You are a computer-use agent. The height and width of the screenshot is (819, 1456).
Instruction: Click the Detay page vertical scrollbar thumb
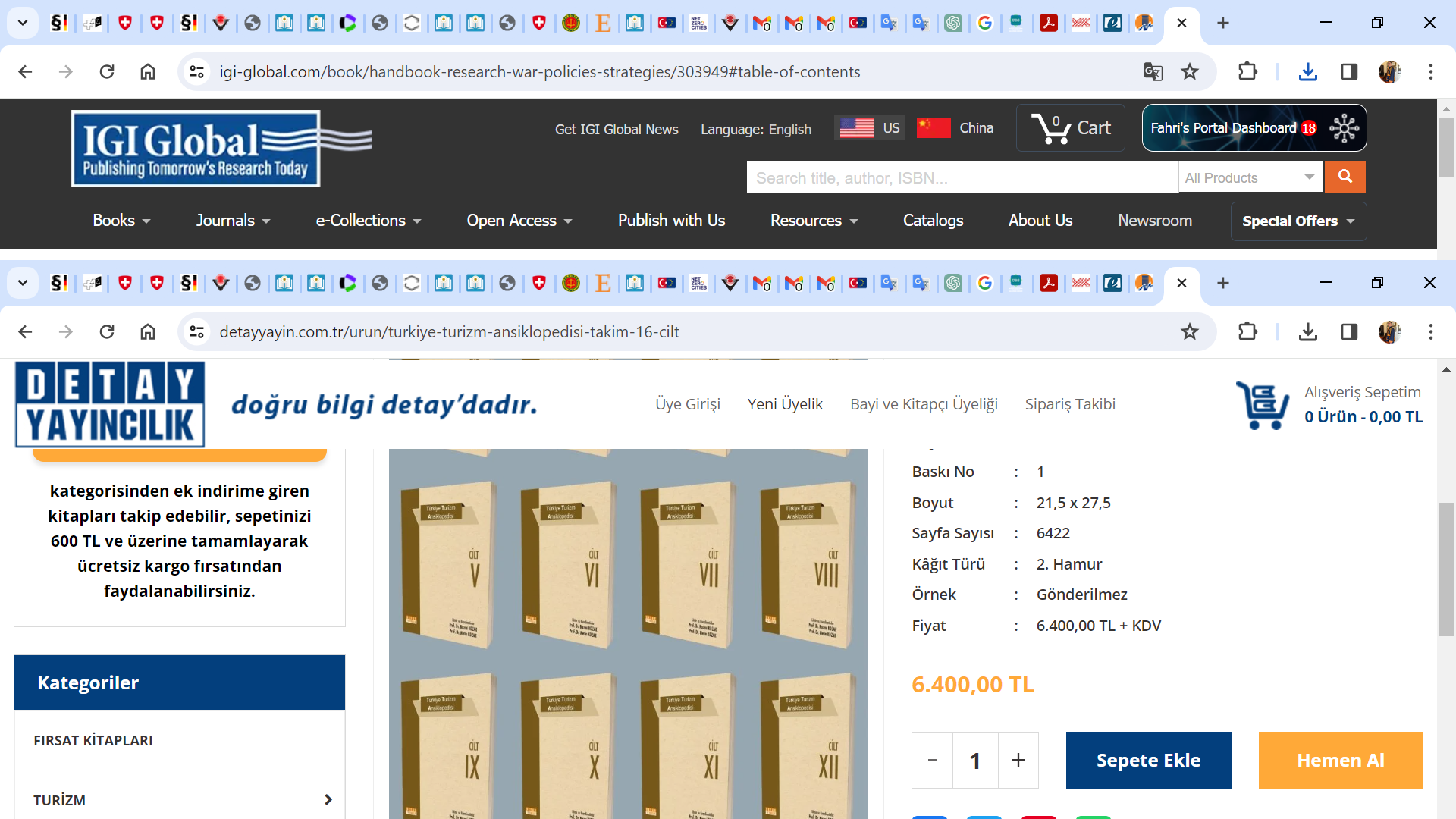click(1446, 570)
